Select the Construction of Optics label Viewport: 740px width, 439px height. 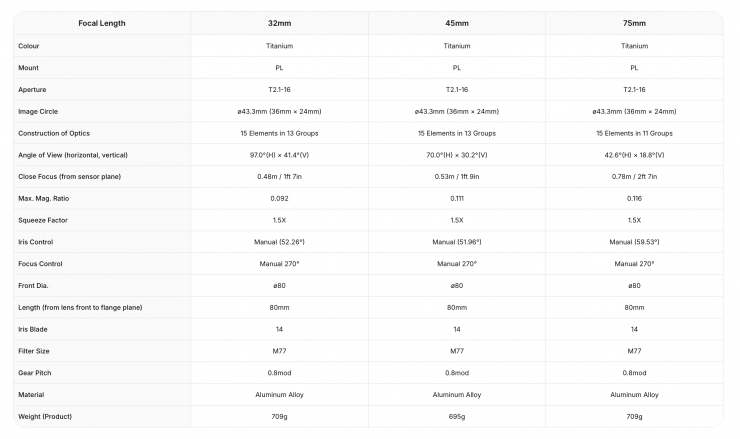pos(54,133)
